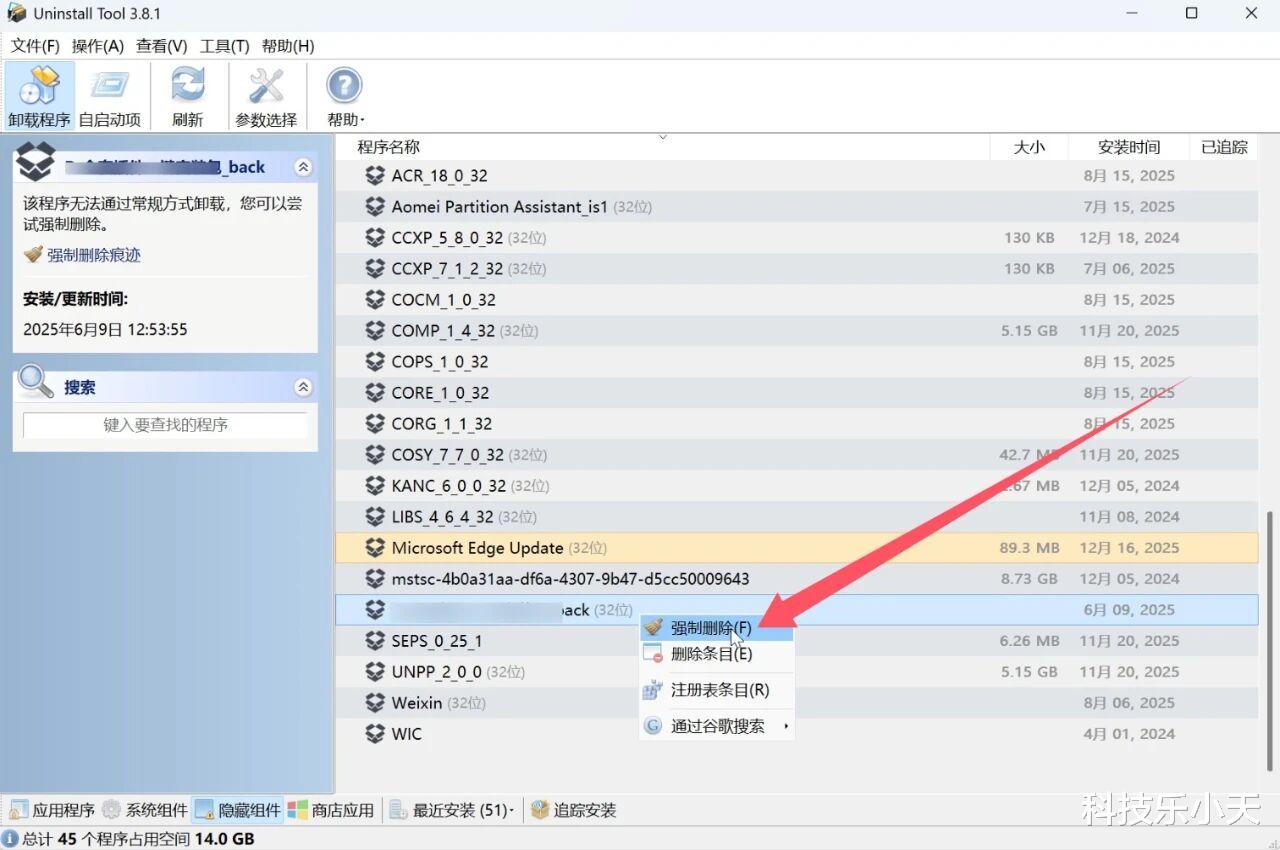Click the program icon beside COMP_1_4_32
This screenshot has height=850, width=1280.
pyautogui.click(x=375, y=331)
